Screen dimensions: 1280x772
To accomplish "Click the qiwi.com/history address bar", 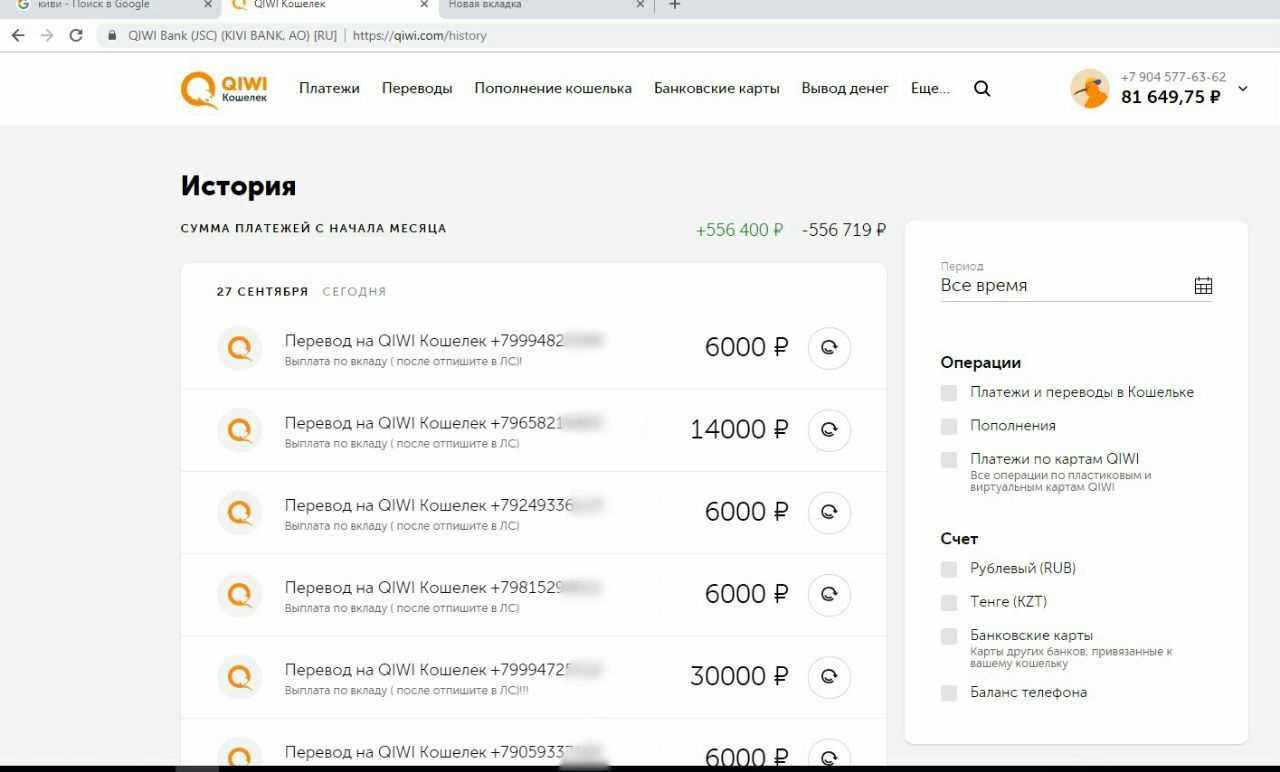I will [420, 35].
